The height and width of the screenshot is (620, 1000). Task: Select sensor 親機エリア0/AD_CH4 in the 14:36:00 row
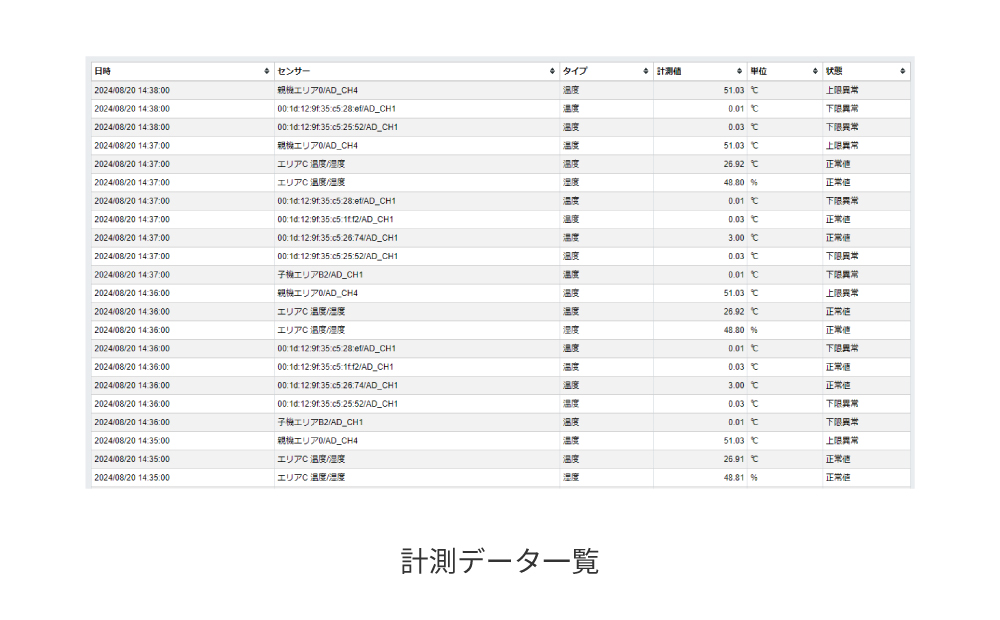pos(318,293)
